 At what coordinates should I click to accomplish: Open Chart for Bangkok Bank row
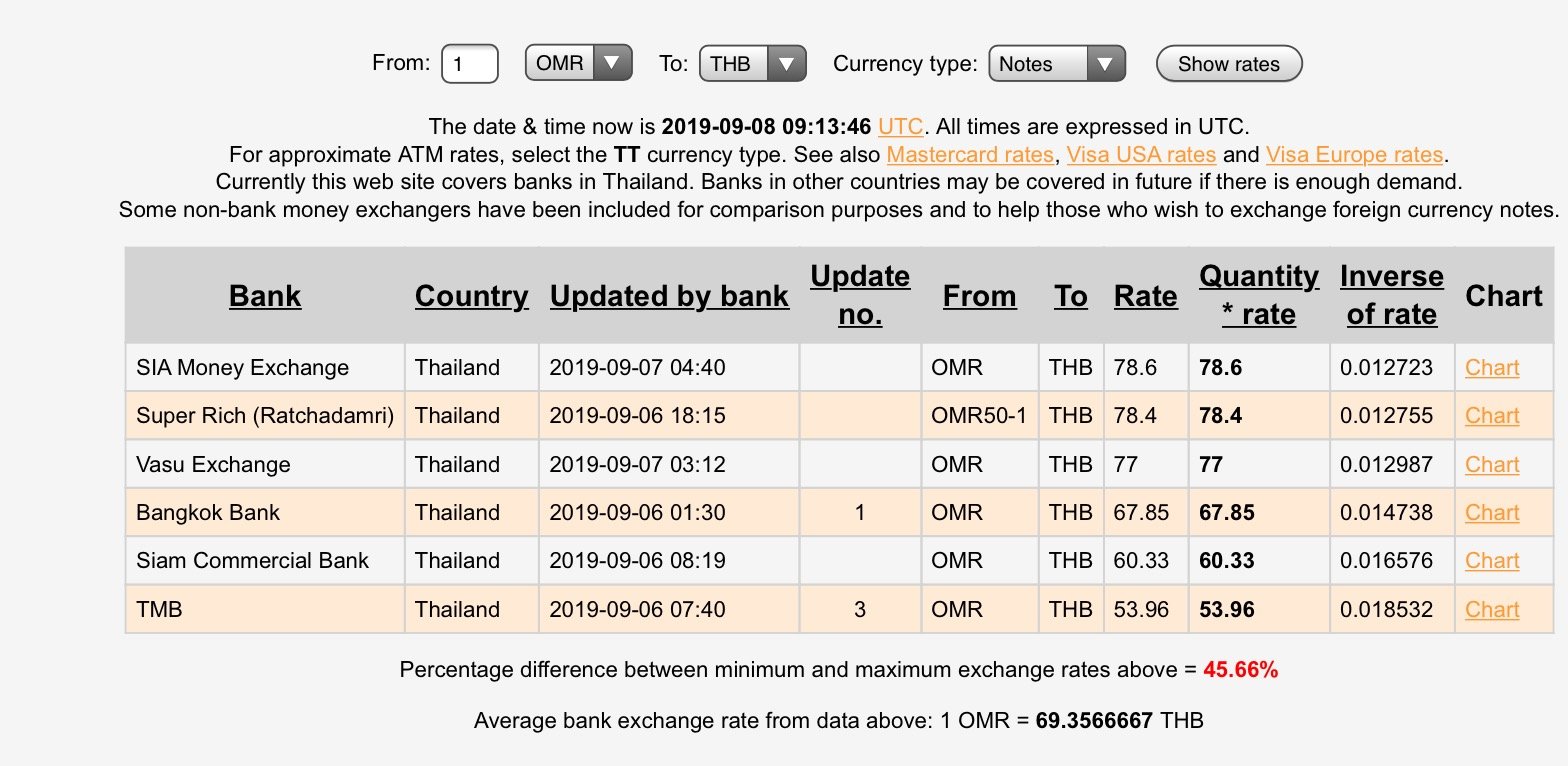pyautogui.click(x=1491, y=513)
